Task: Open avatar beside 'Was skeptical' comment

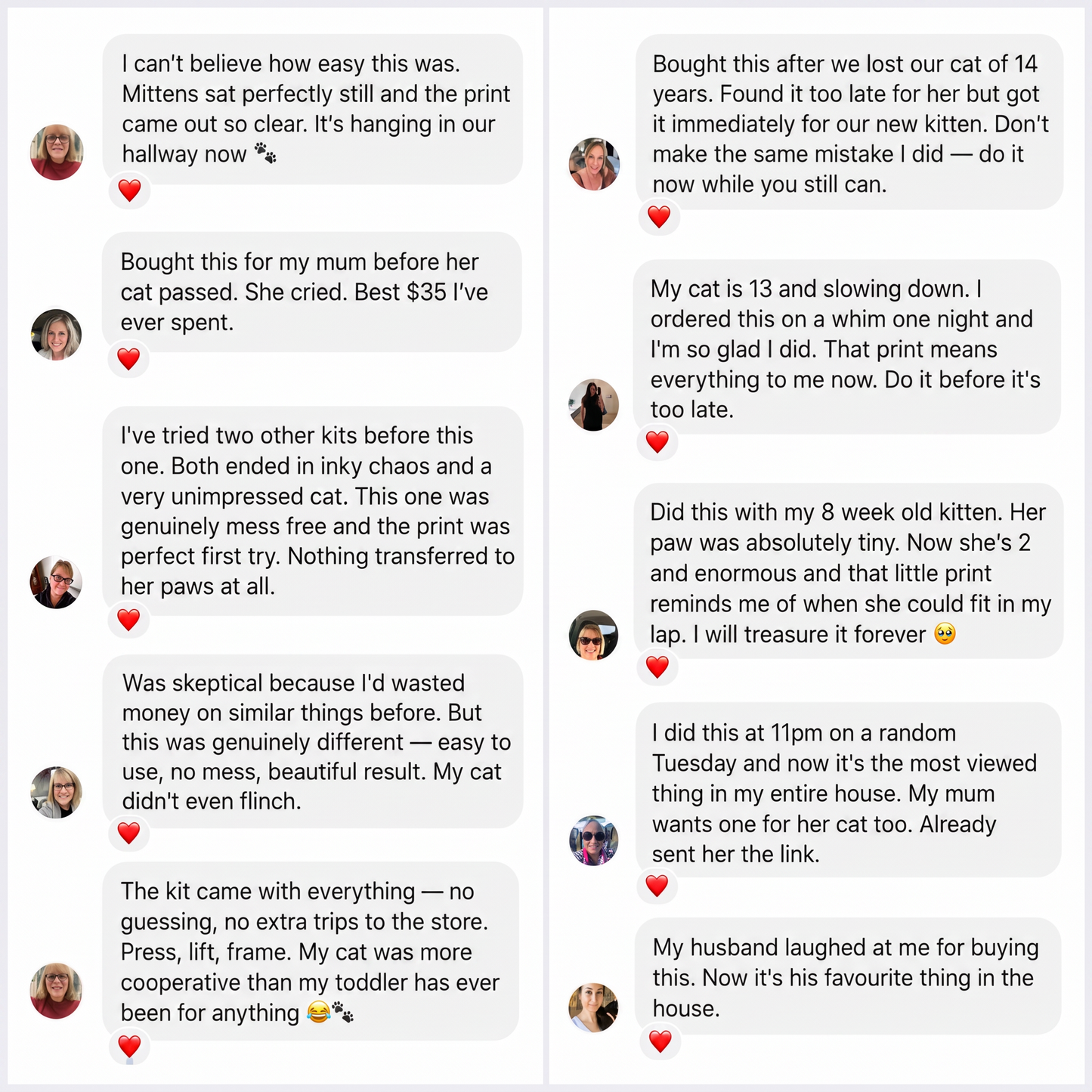Action: point(57,793)
